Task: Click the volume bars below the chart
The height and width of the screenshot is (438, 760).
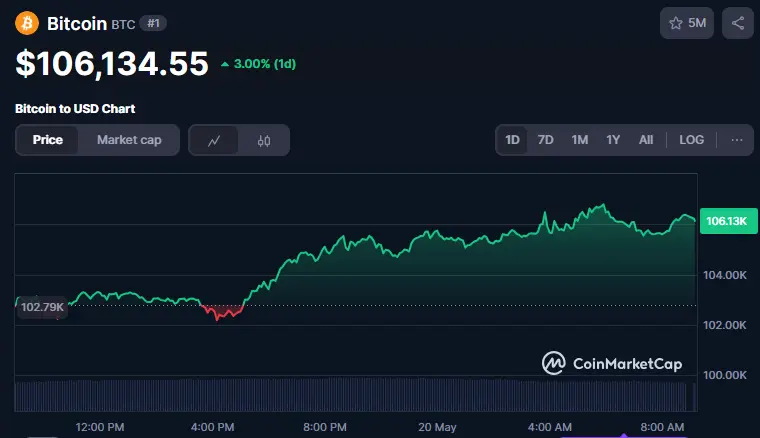Action: pos(356,396)
